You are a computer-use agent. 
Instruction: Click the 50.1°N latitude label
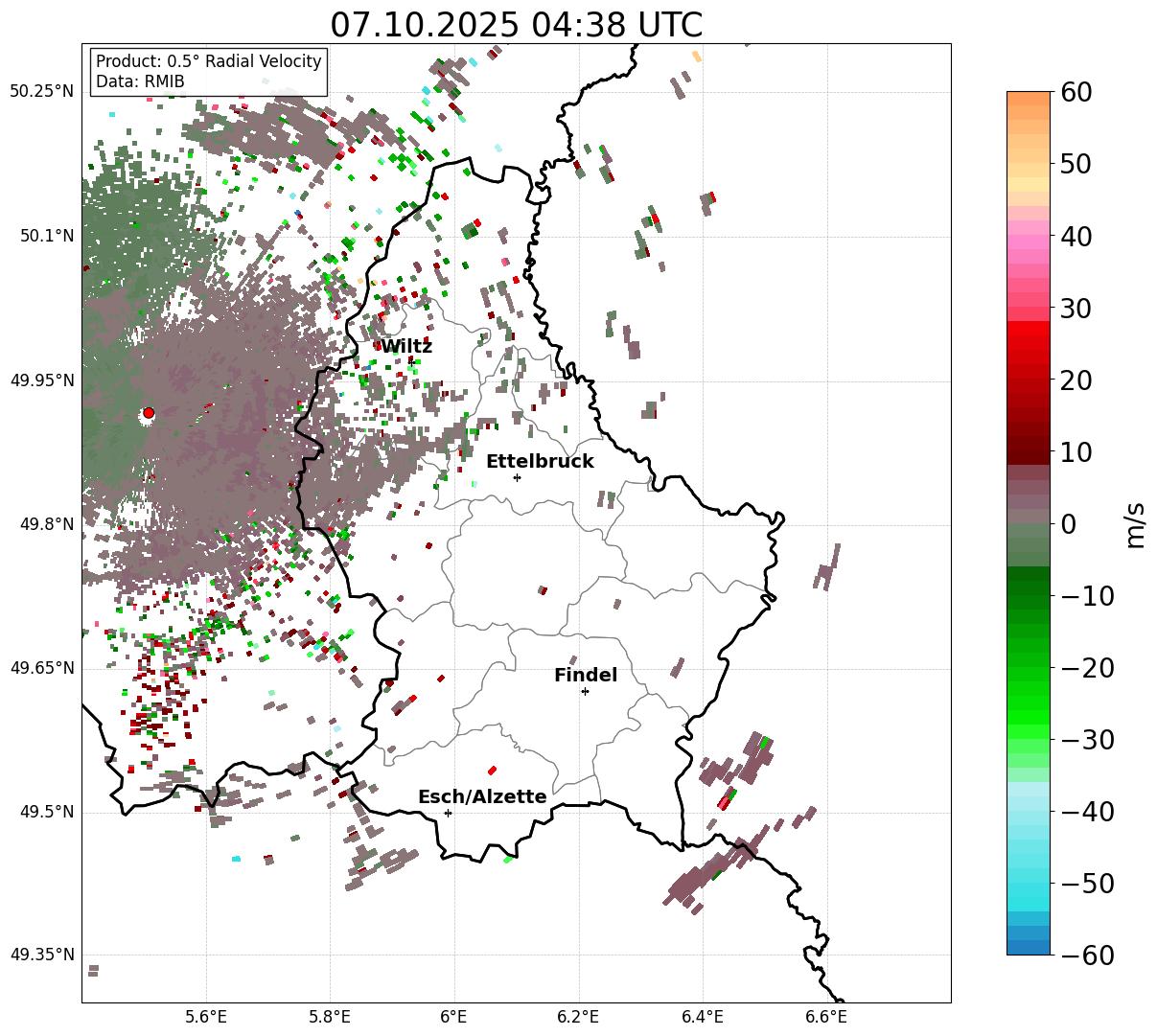point(46,236)
